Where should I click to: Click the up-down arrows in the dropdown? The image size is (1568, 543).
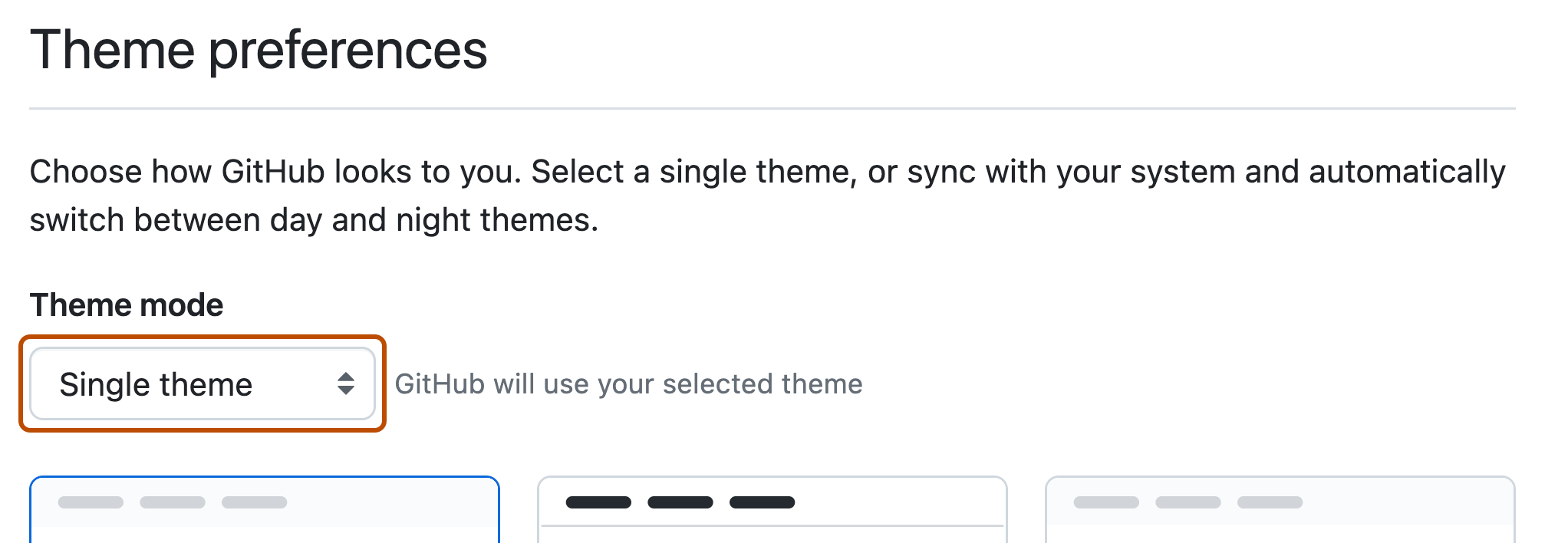click(344, 383)
